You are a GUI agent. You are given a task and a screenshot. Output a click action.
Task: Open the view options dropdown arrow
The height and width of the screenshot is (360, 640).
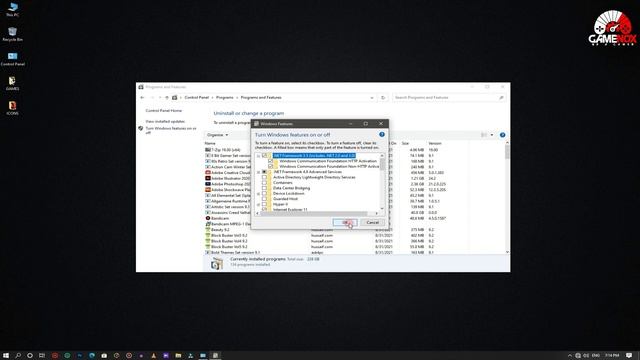click(x=492, y=135)
